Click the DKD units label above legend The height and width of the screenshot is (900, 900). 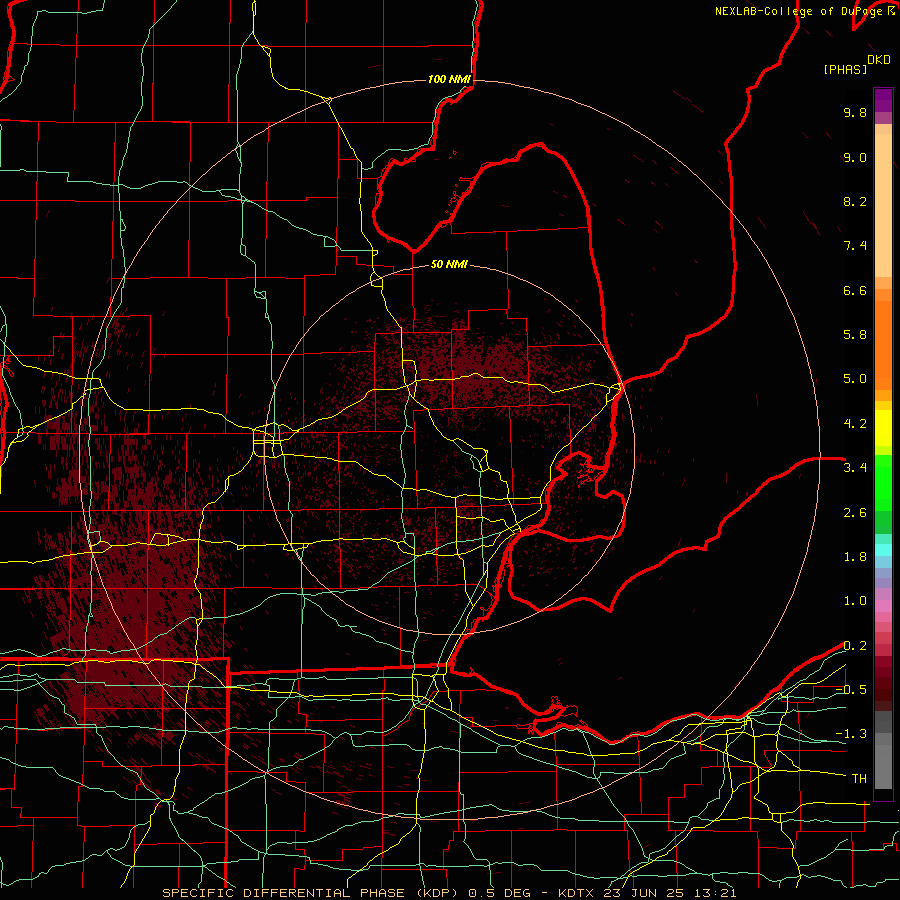pyautogui.click(x=879, y=60)
